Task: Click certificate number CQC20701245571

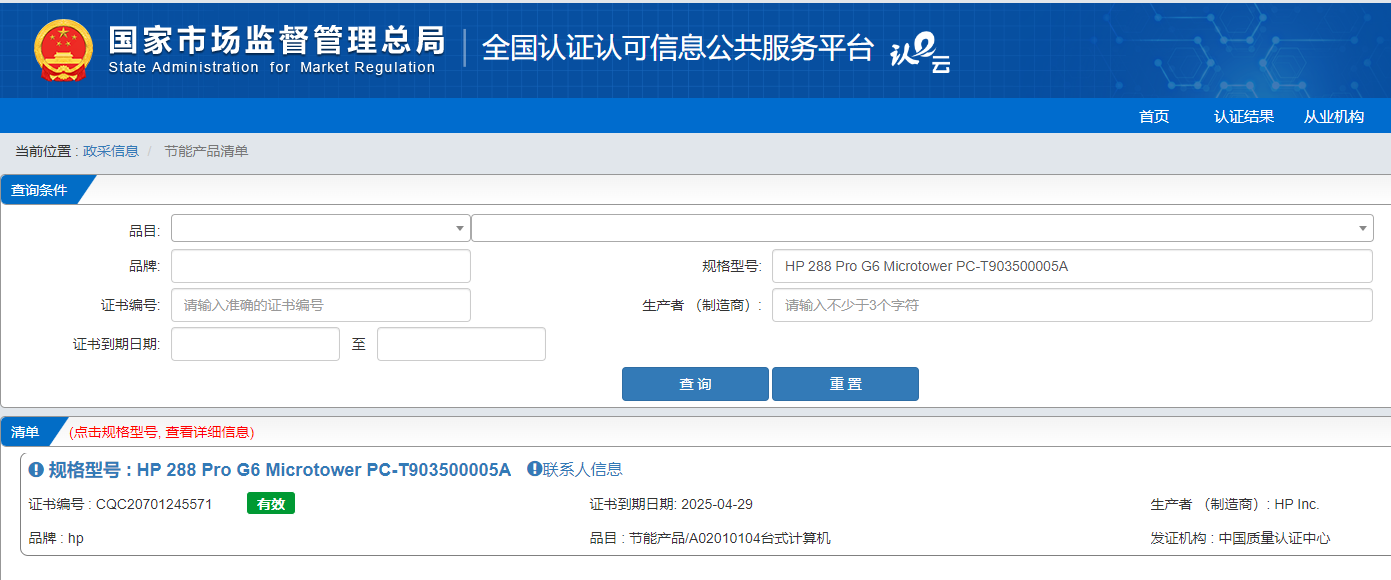Action: 154,504
